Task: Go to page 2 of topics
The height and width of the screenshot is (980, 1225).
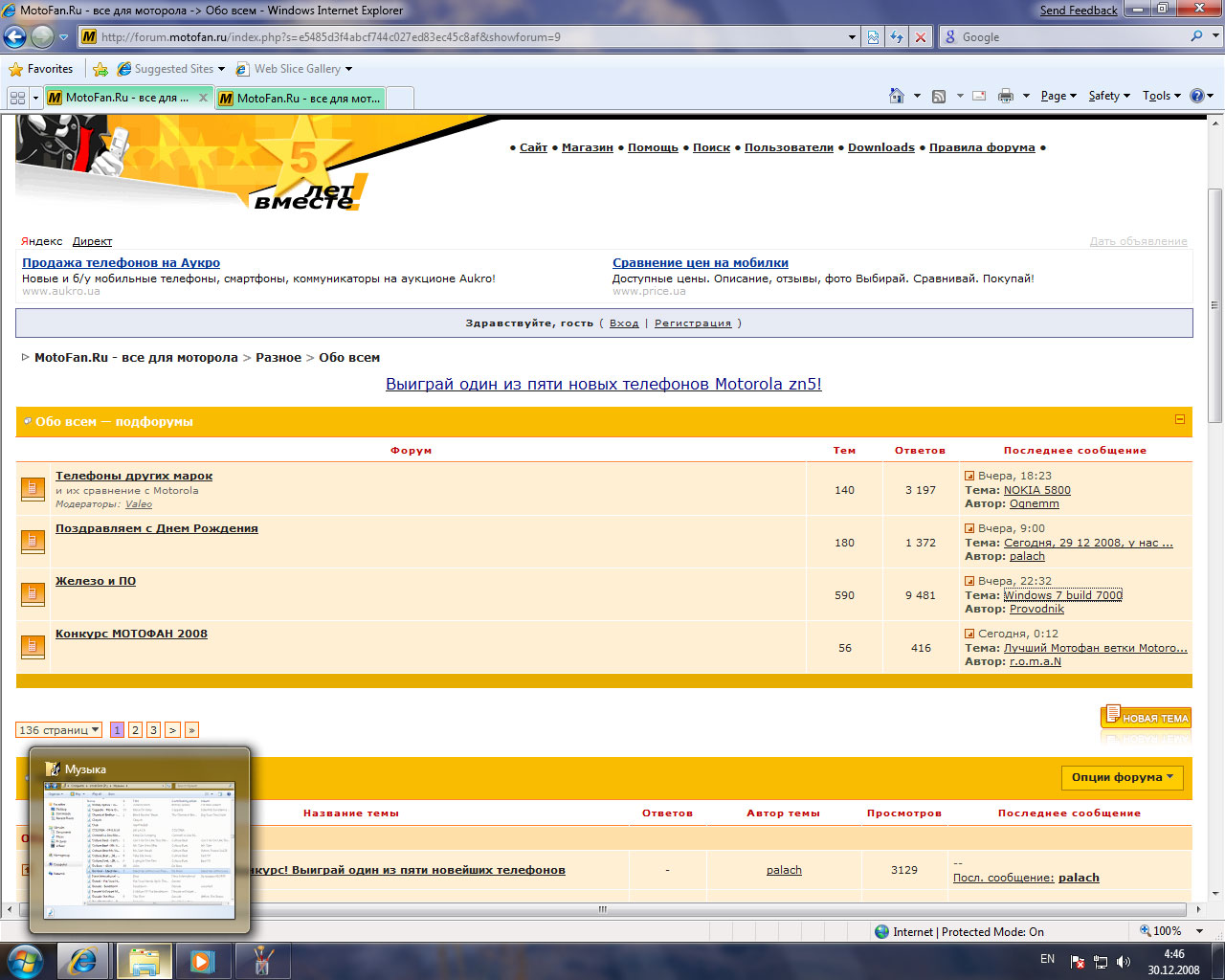Action: 136,730
